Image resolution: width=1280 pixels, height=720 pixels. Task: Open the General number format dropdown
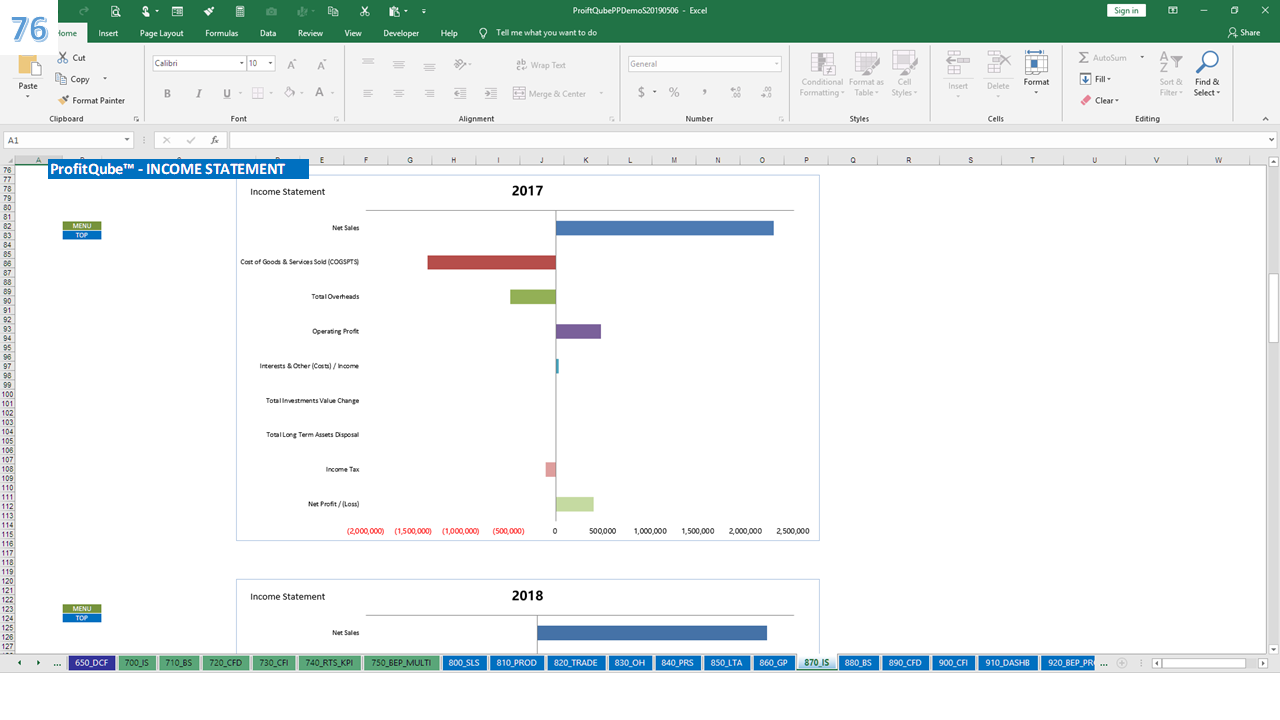click(775, 64)
